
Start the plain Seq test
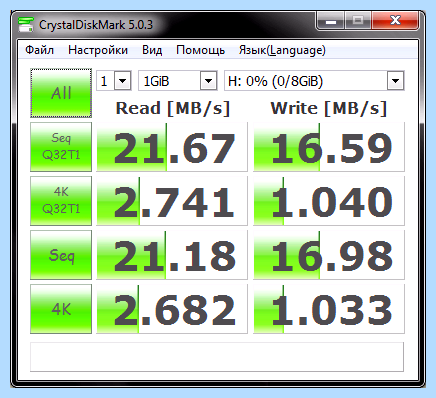click(61, 255)
